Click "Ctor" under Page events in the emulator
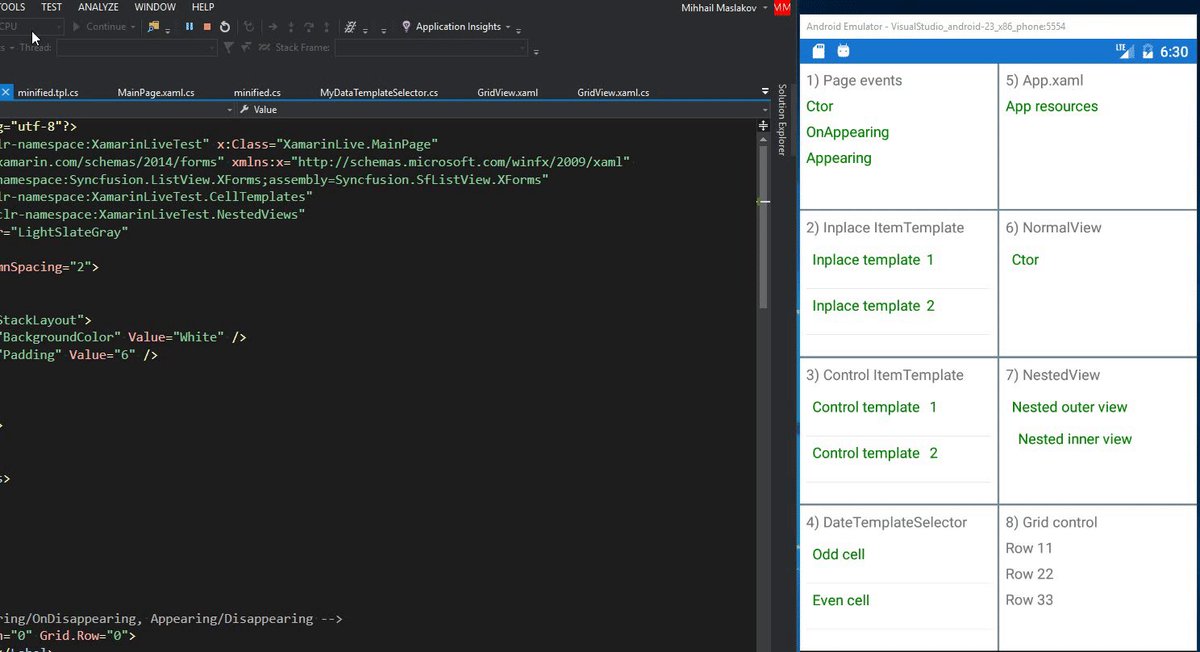Screen dimensions: 1200x652 (820, 106)
